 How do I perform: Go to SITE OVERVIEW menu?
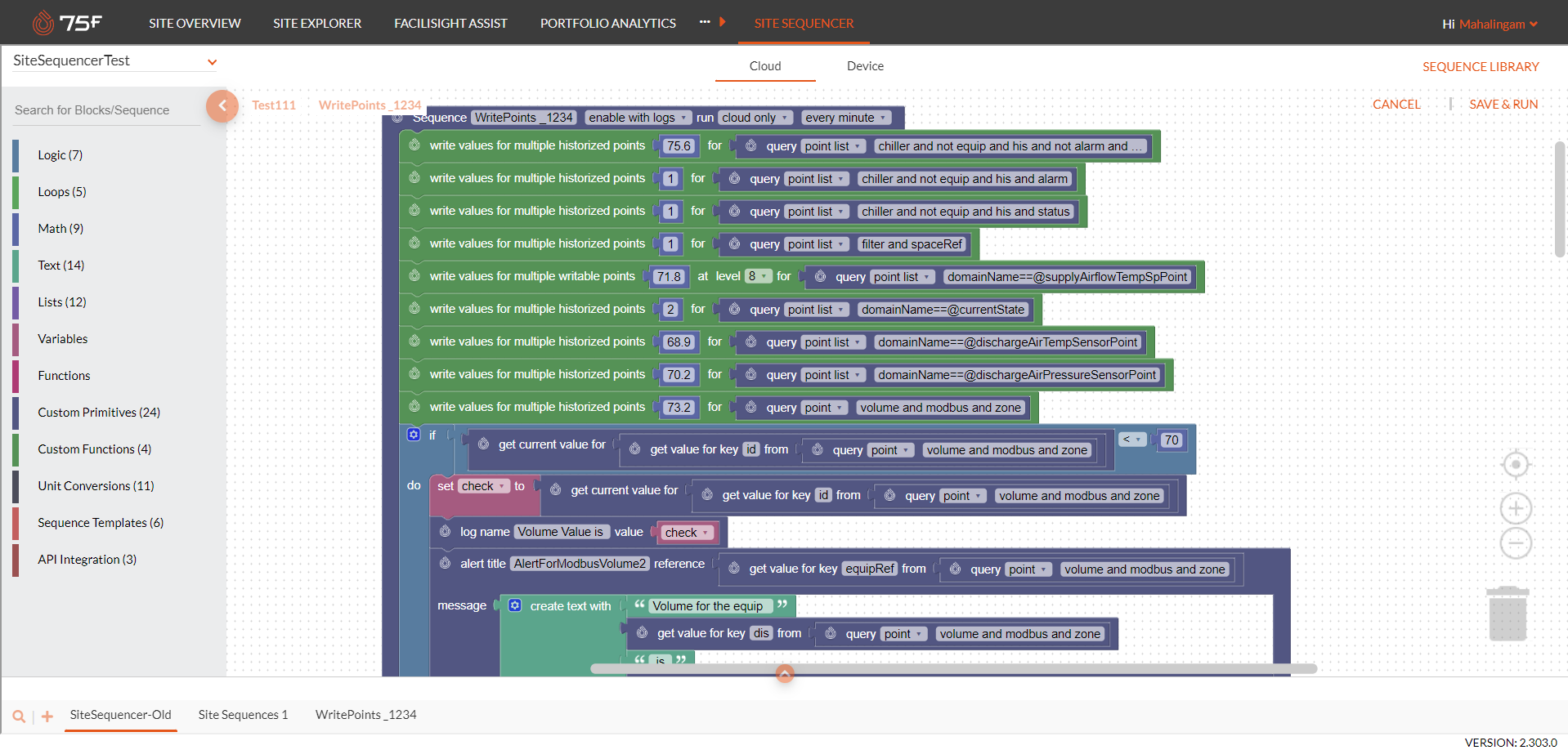(x=195, y=23)
